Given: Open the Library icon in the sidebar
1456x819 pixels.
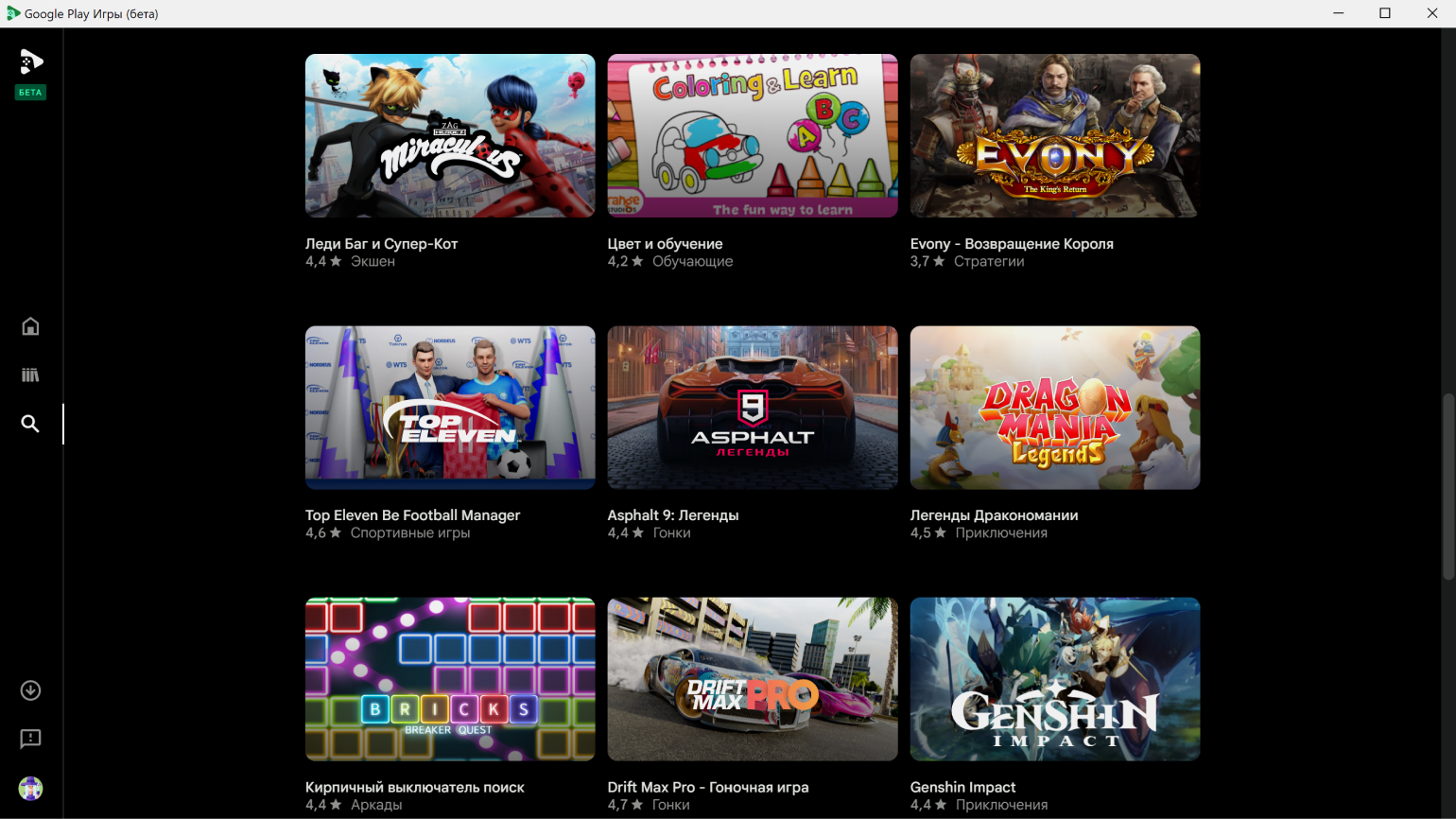Looking at the screenshot, I should click(x=30, y=375).
